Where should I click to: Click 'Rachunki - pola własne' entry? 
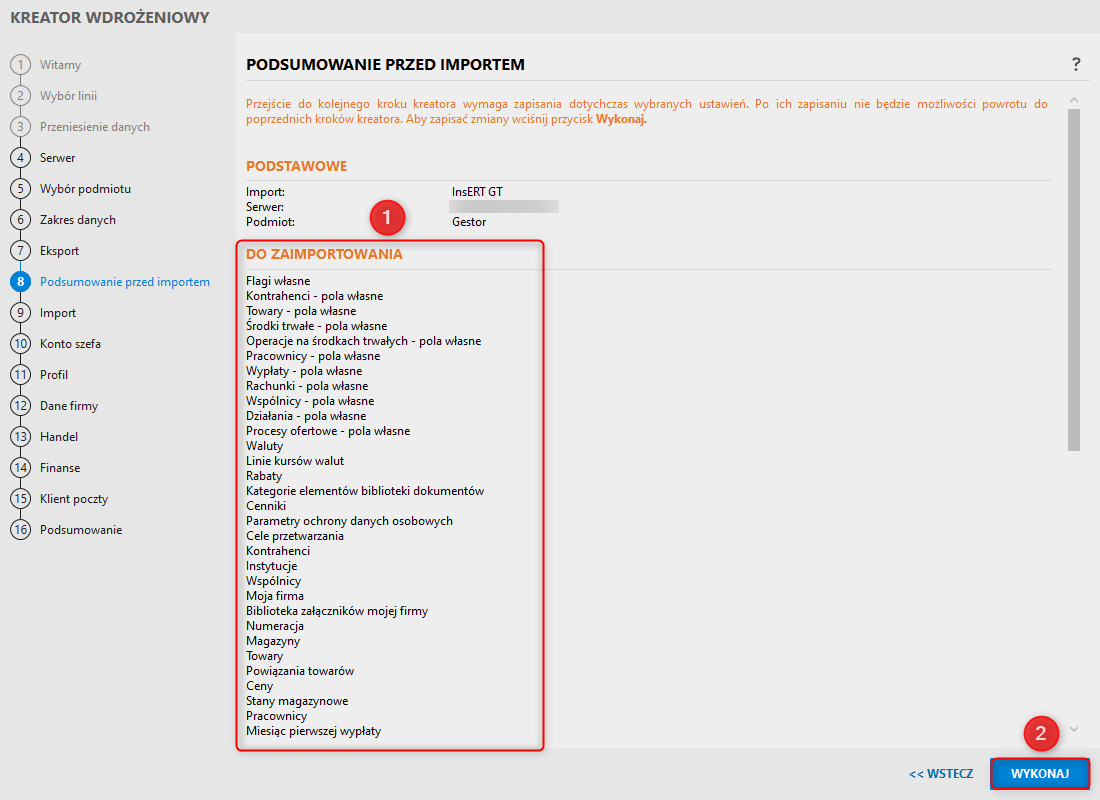[x=307, y=386]
